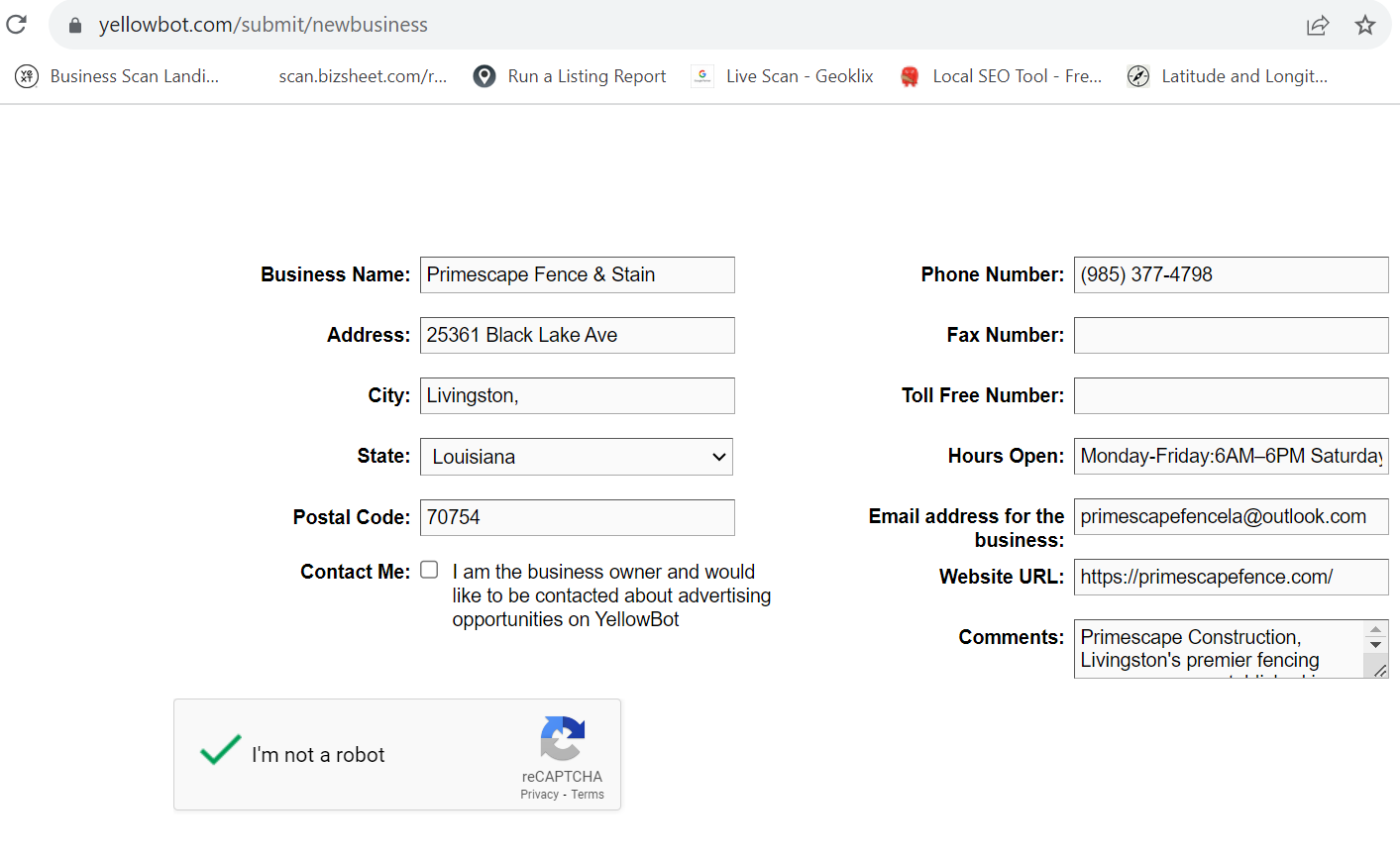Click the I'm not a robot checkmark
This screenshot has height=861, width=1400.
pyautogui.click(x=220, y=750)
